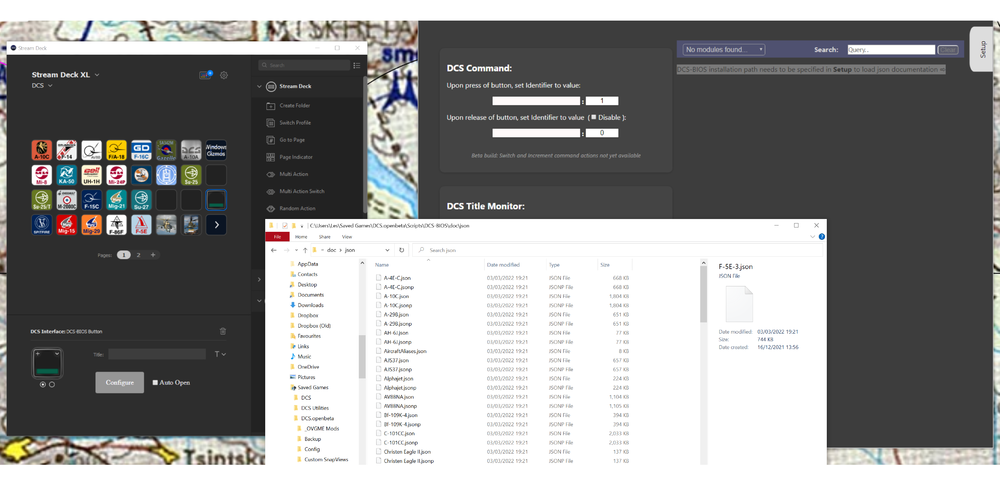Image resolution: width=1000 pixels, height=485 pixels.
Task: Open Explorer recent locations dropdown
Action: (297, 250)
